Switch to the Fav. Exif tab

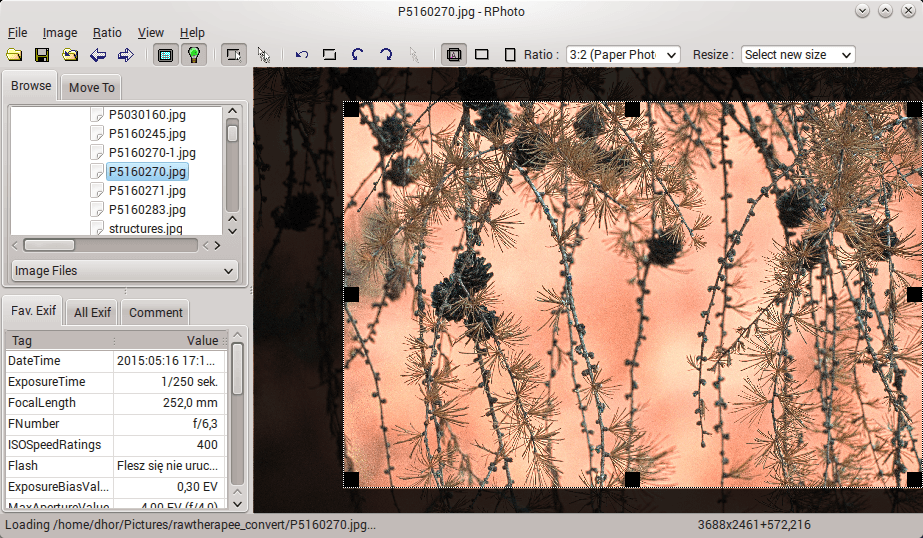(33, 311)
